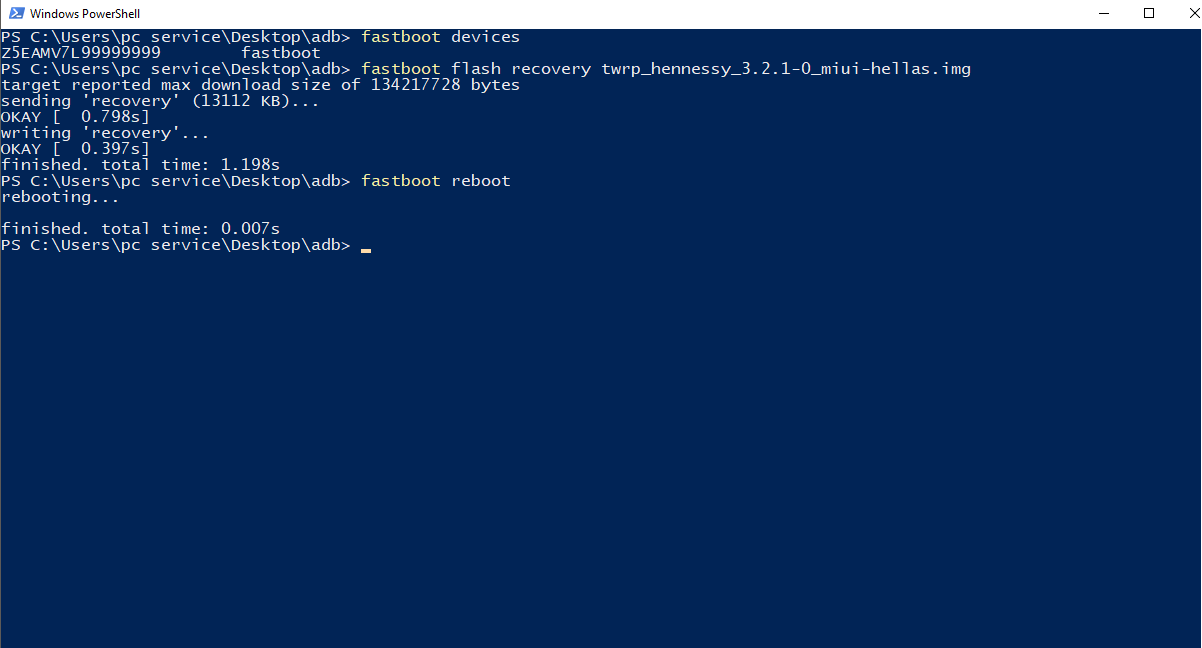This screenshot has height=648, width=1202.
Task: Click the total time 1.198s line
Action: tap(140, 165)
